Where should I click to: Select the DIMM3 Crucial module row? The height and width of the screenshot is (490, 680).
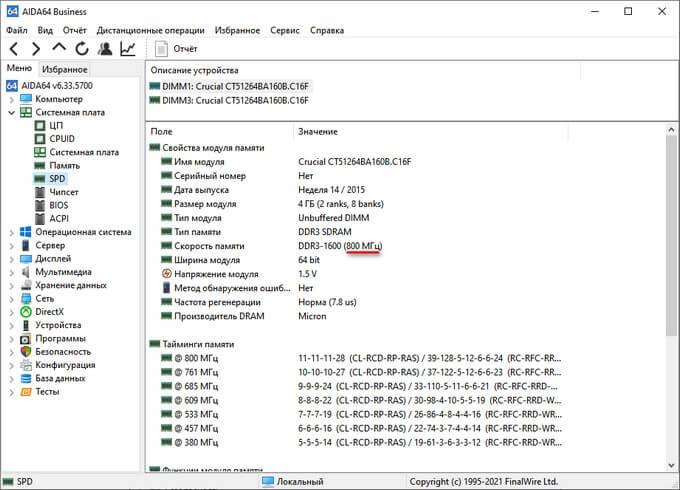pyautogui.click(x=229, y=100)
